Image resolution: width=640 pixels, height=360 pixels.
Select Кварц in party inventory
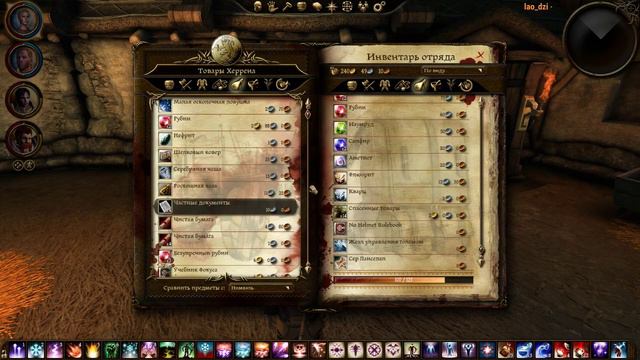pos(401,194)
